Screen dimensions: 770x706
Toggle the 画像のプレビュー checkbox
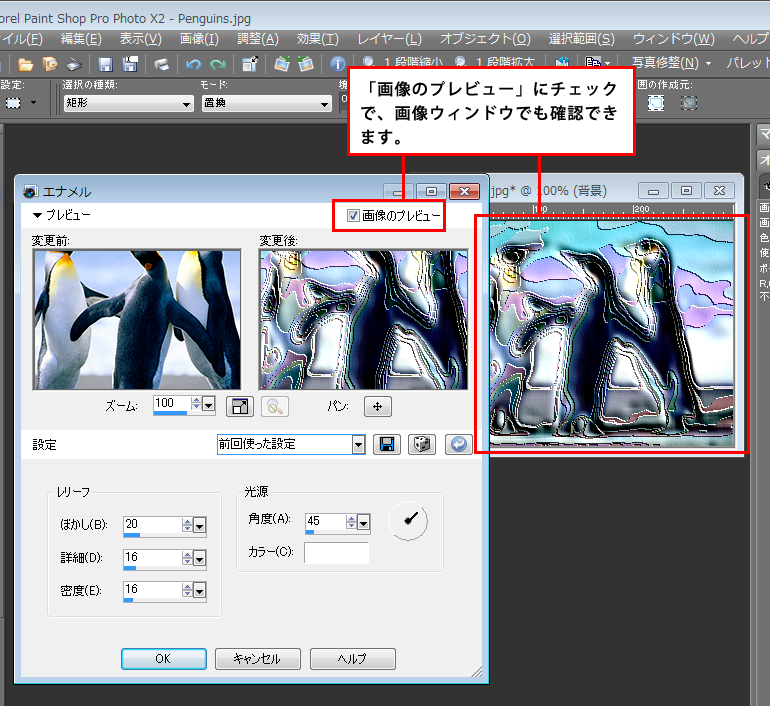pos(353,216)
